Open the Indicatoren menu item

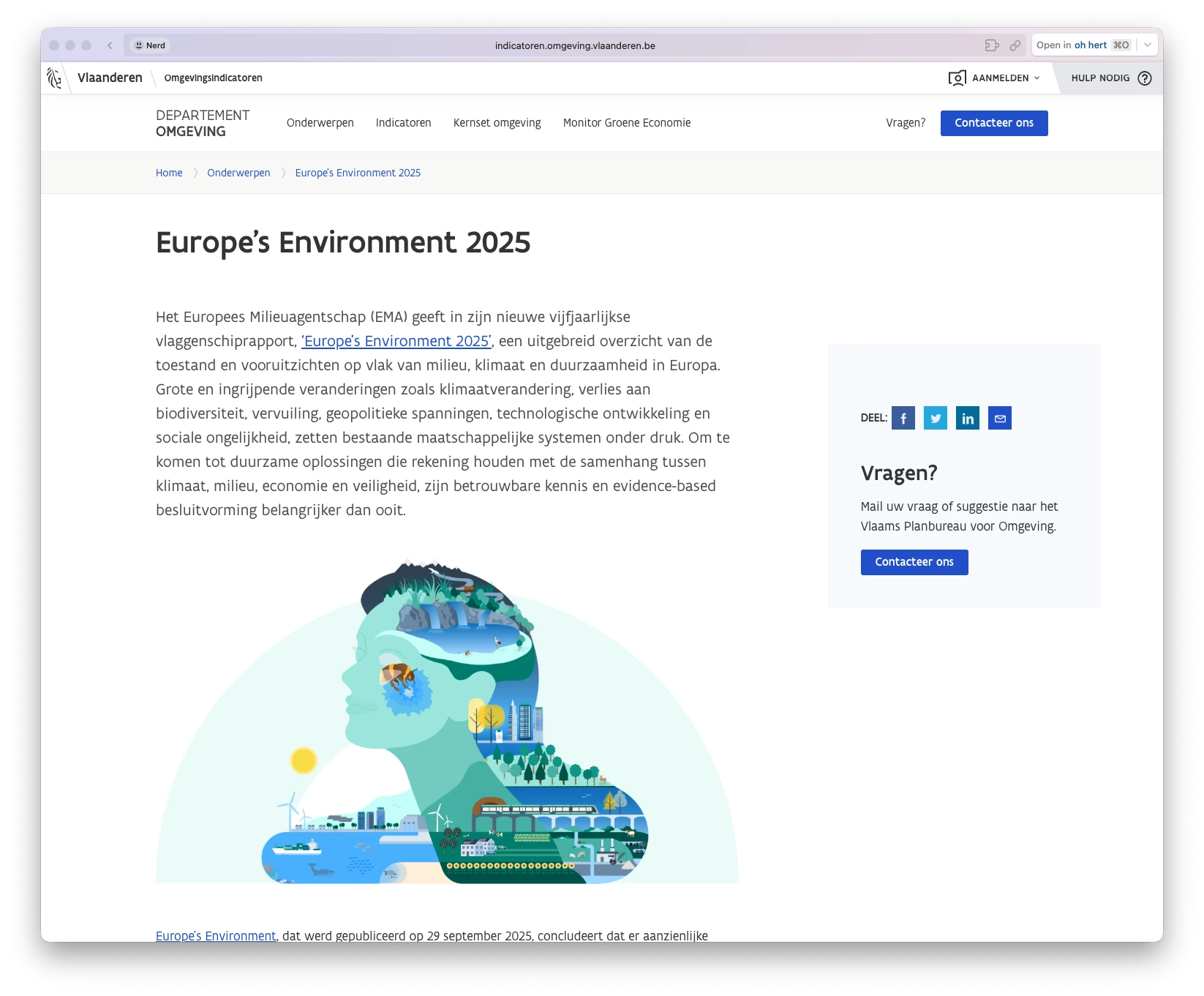[403, 123]
